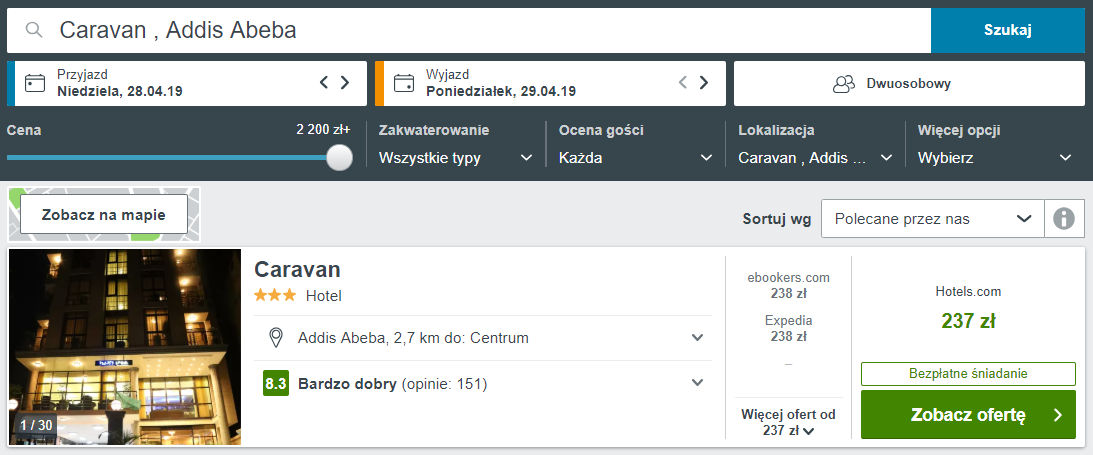Click the green Zobacz ofertę button
This screenshot has width=1093, height=455.
coord(968,415)
